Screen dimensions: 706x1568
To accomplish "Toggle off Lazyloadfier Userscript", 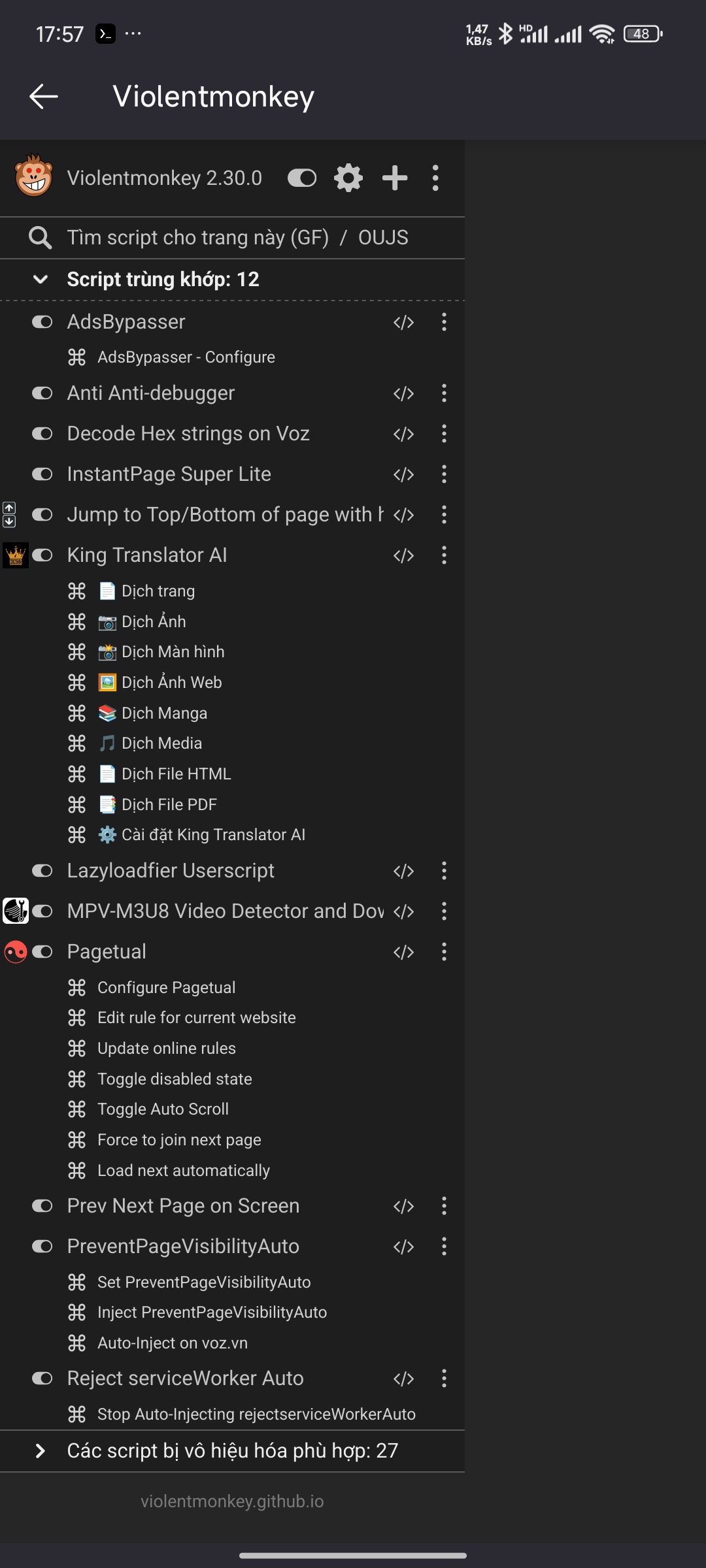I will 42,871.
